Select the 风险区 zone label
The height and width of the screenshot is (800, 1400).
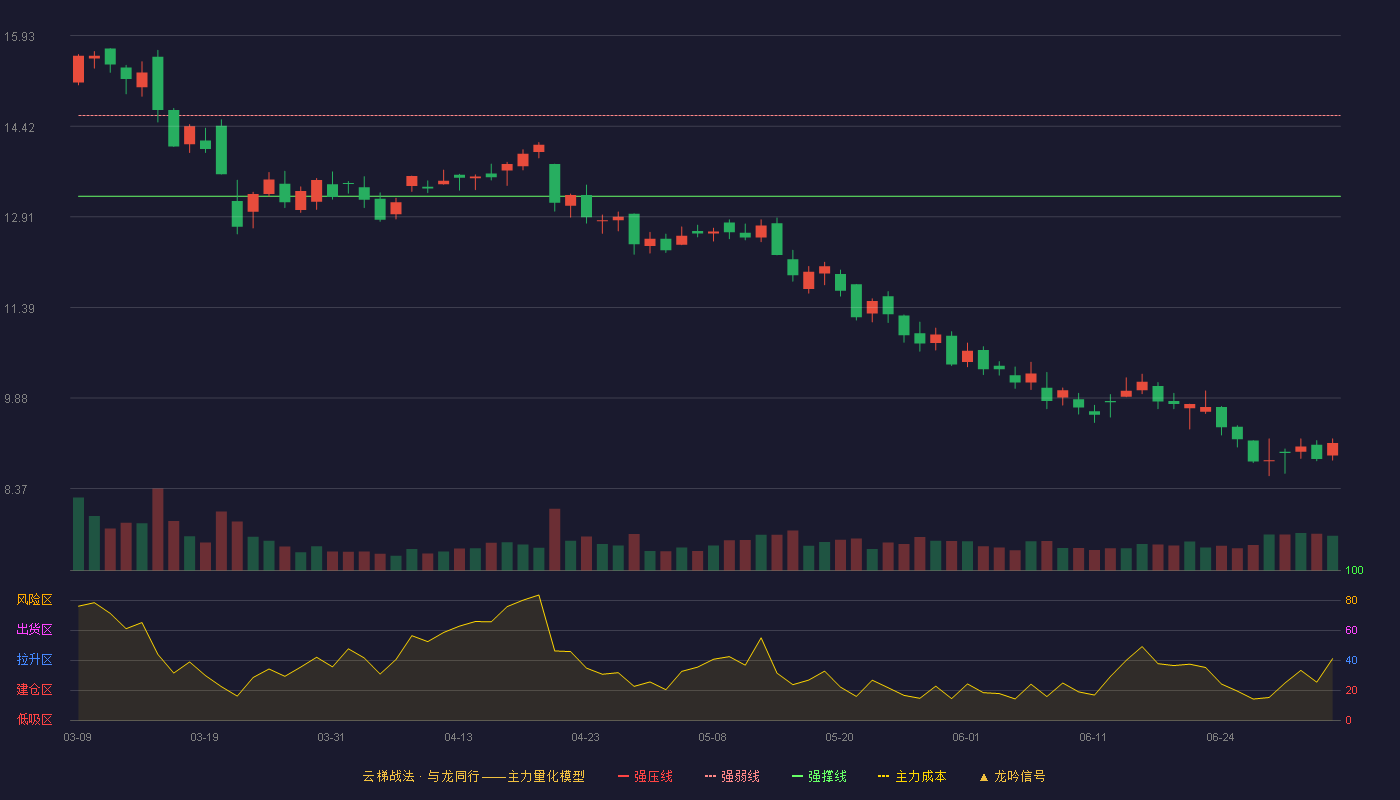click(34, 600)
